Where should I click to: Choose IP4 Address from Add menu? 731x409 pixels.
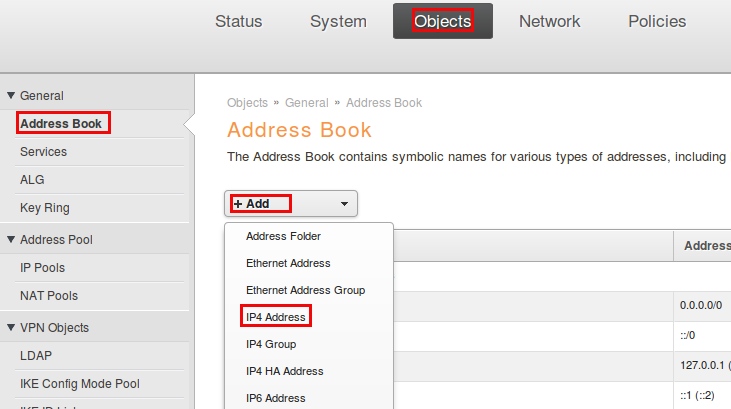pyautogui.click(x=275, y=317)
